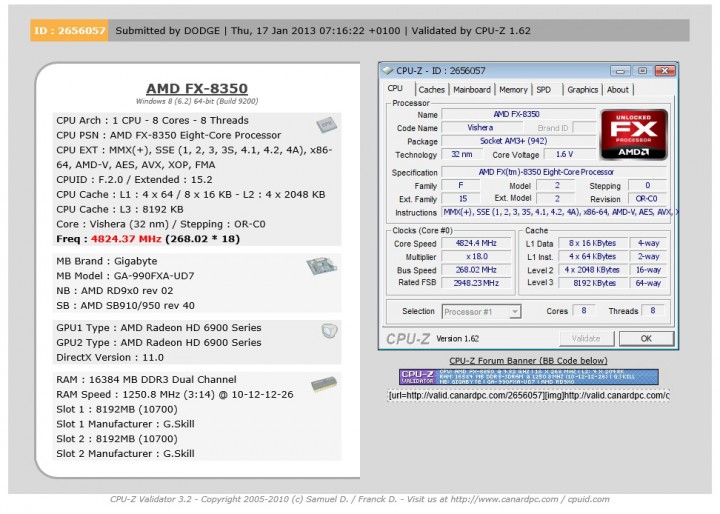720x514 pixels.
Task: Click the GPU2 Type AMD Radeon HD 6900 line
Action: [159, 343]
